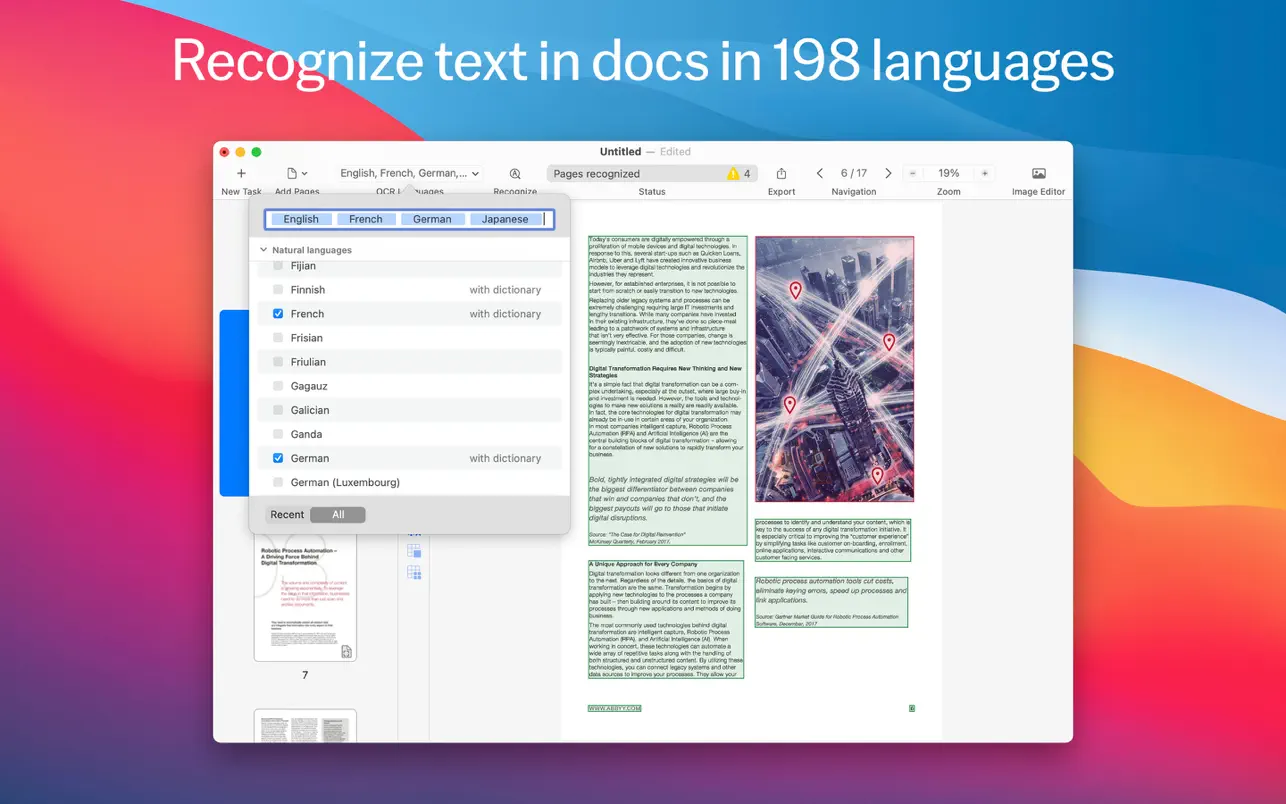The height and width of the screenshot is (804, 1286).
Task: Click the zoom in plus button
Action: pos(985,173)
